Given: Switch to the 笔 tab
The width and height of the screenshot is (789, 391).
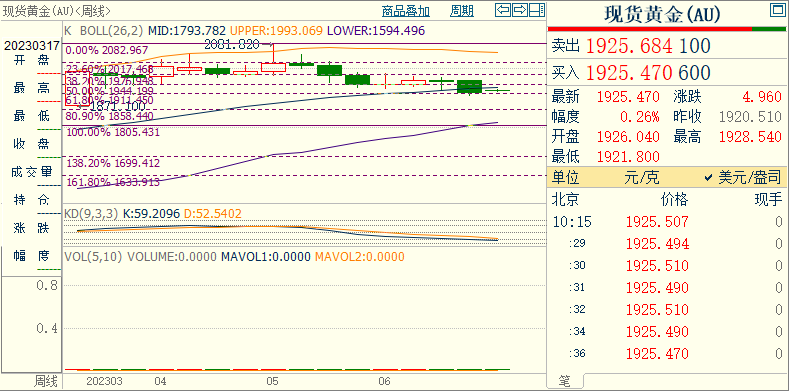Looking at the screenshot, I should [565, 382].
